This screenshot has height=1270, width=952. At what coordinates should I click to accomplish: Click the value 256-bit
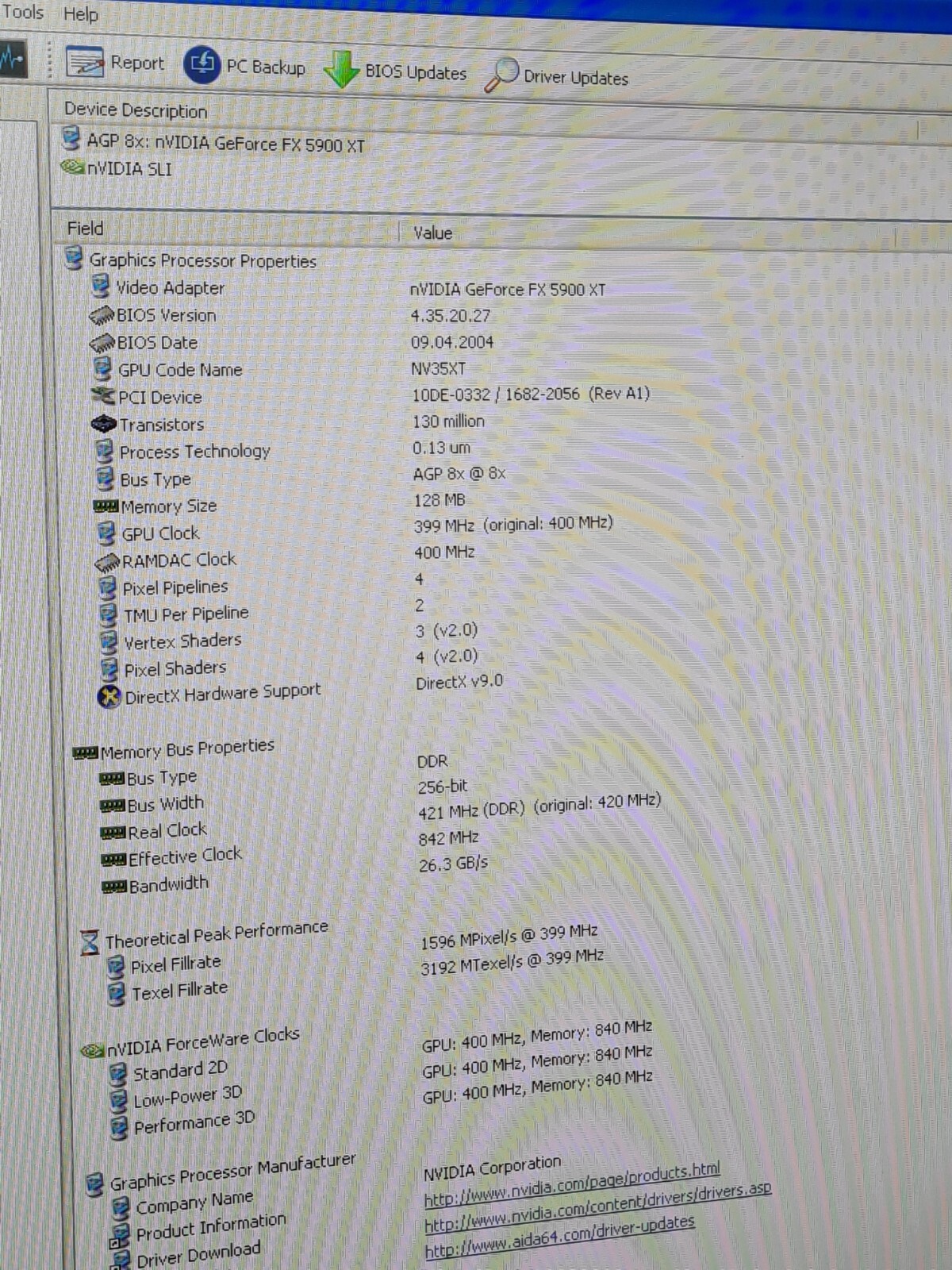pos(443,787)
